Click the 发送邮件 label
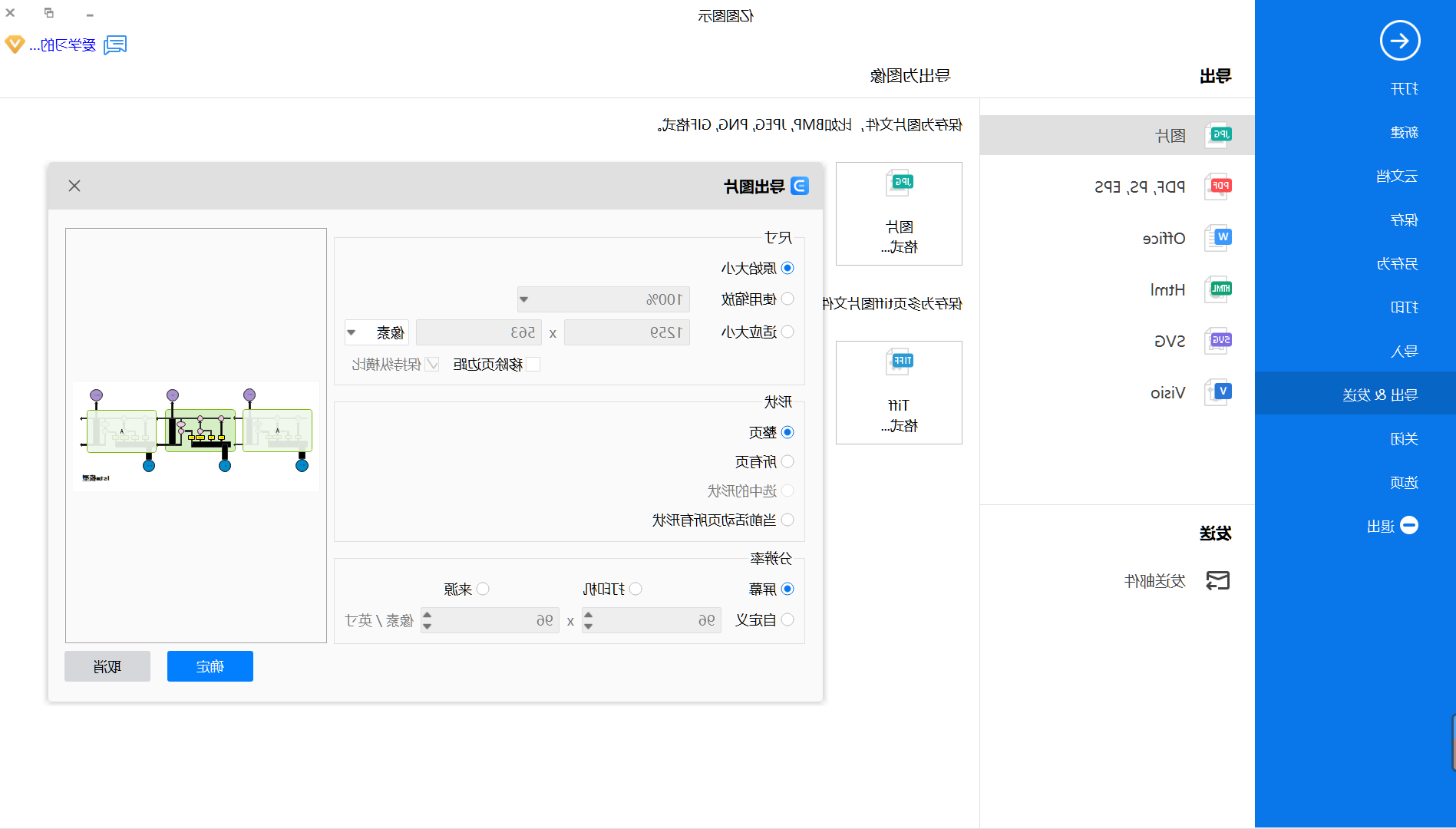 click(x=1154, y=581)
